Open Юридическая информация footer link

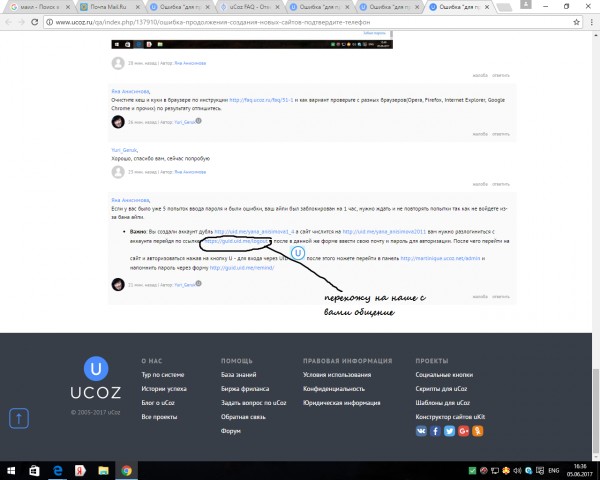(341, 403)
